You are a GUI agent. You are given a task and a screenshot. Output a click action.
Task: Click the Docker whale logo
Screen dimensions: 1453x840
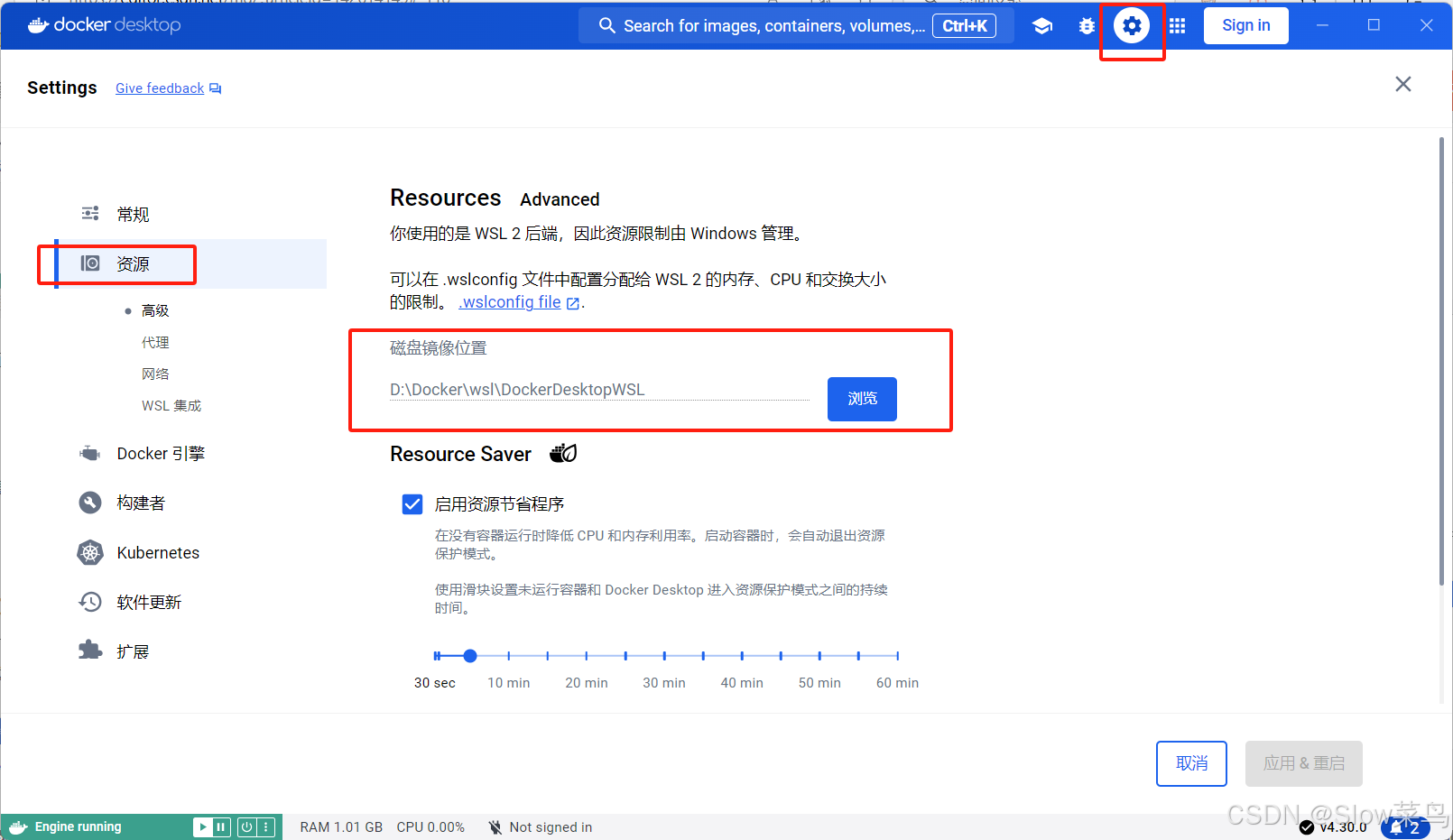tap(38, 25)
